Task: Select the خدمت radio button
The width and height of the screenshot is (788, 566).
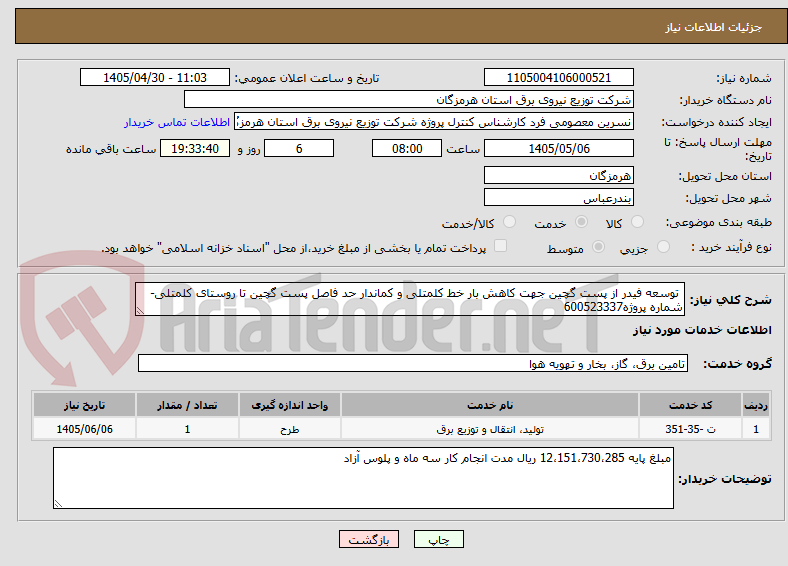Action: pos(581,222)
